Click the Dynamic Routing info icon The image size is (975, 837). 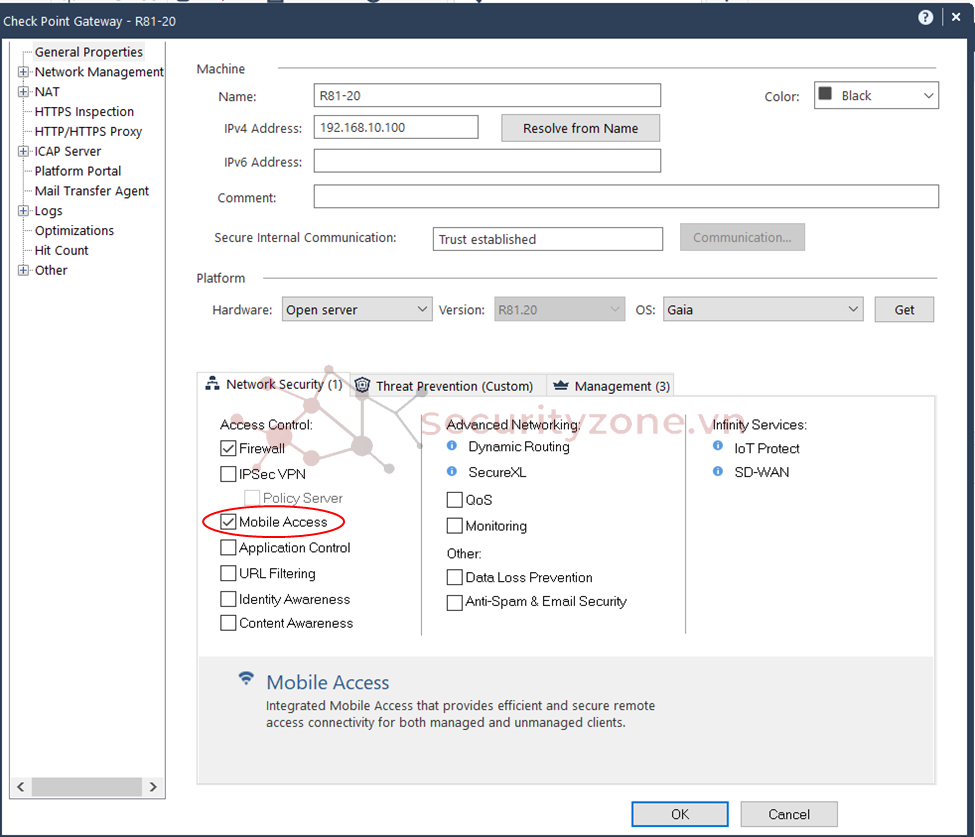452,446
